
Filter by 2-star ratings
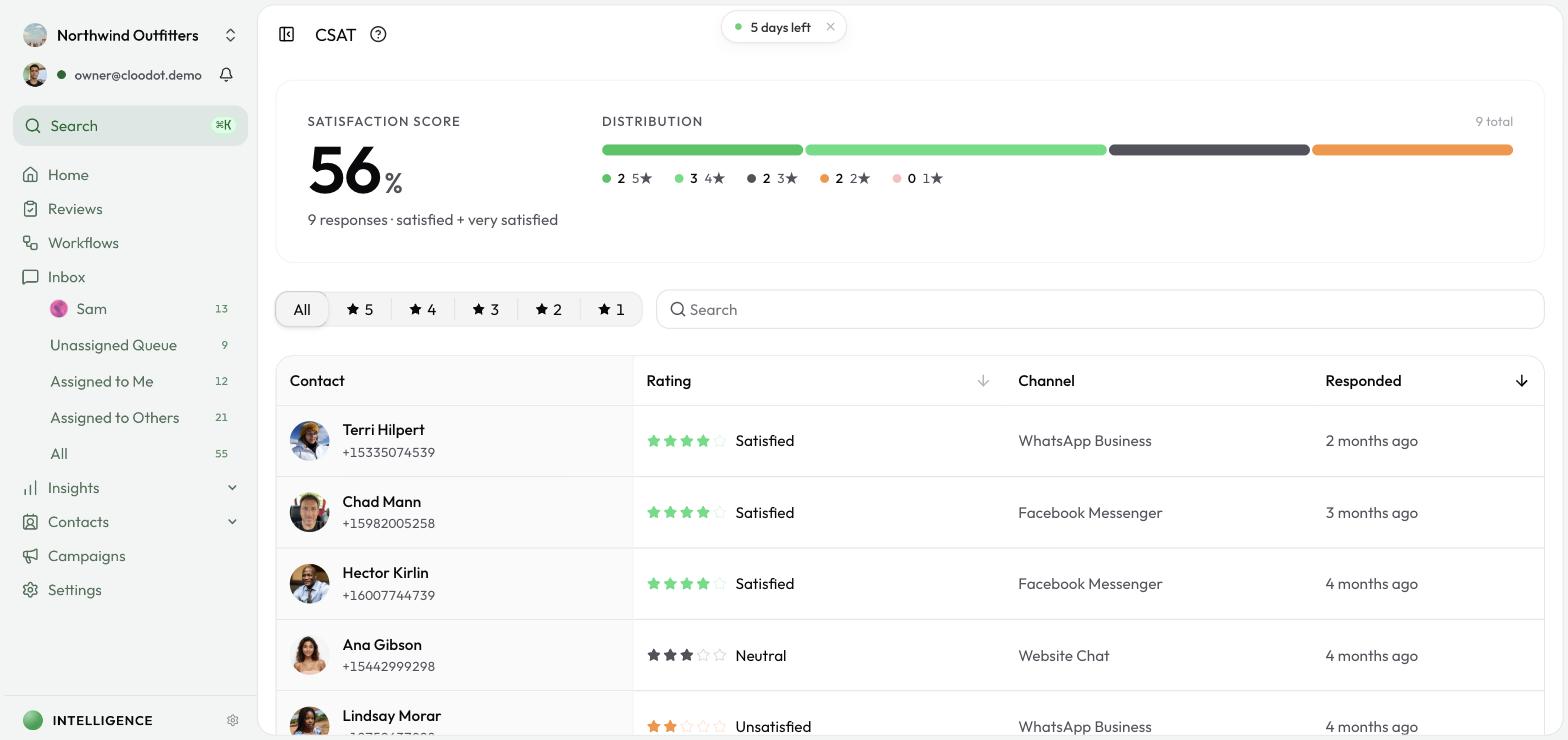point(549,309)
